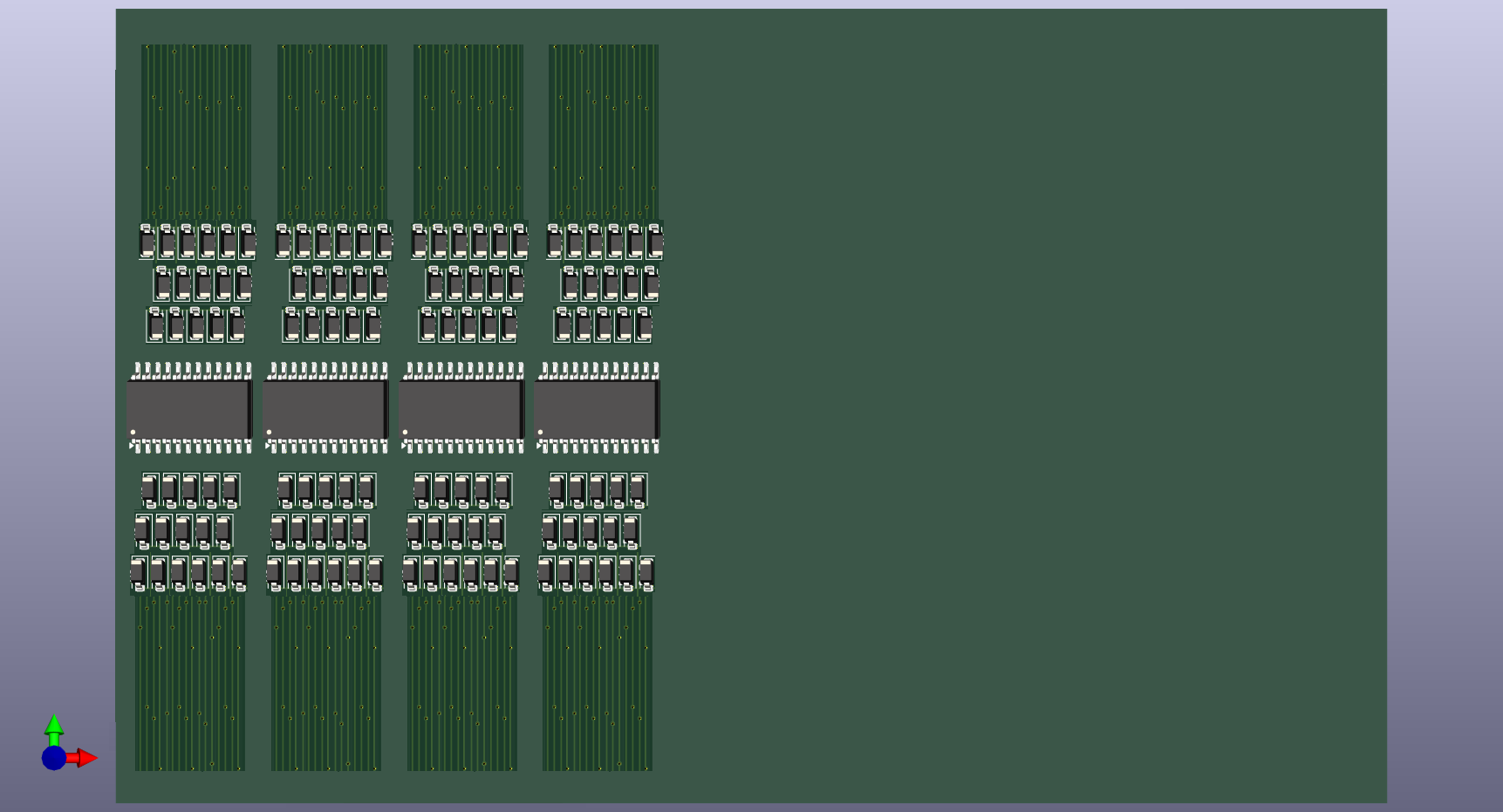The width and height of the screenshot is (1503, 812).
Task: Select the third large IC chip from left
Action: (x=461, y=408)
